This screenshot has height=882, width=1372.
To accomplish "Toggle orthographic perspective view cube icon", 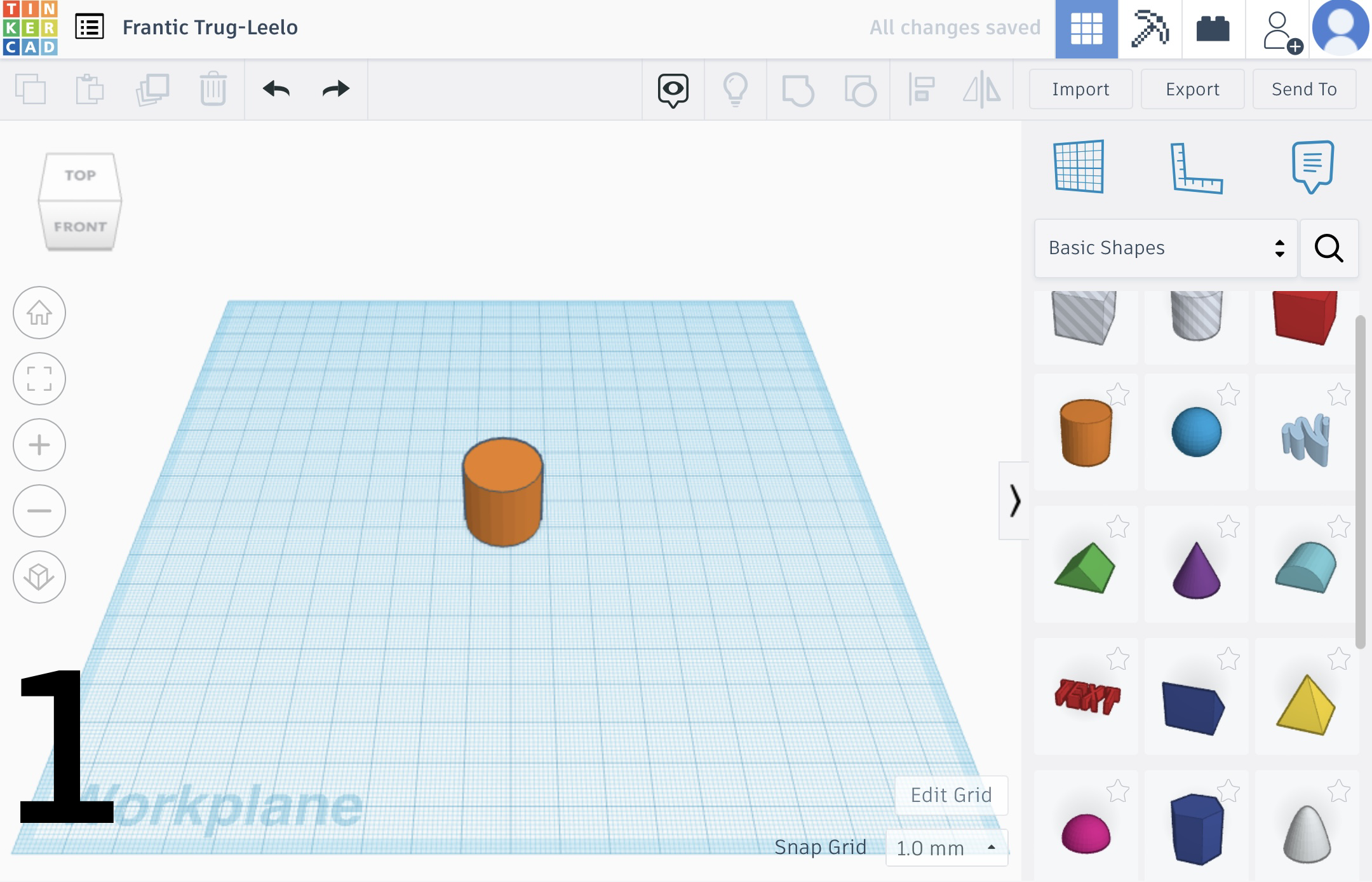I will (39, 577).
